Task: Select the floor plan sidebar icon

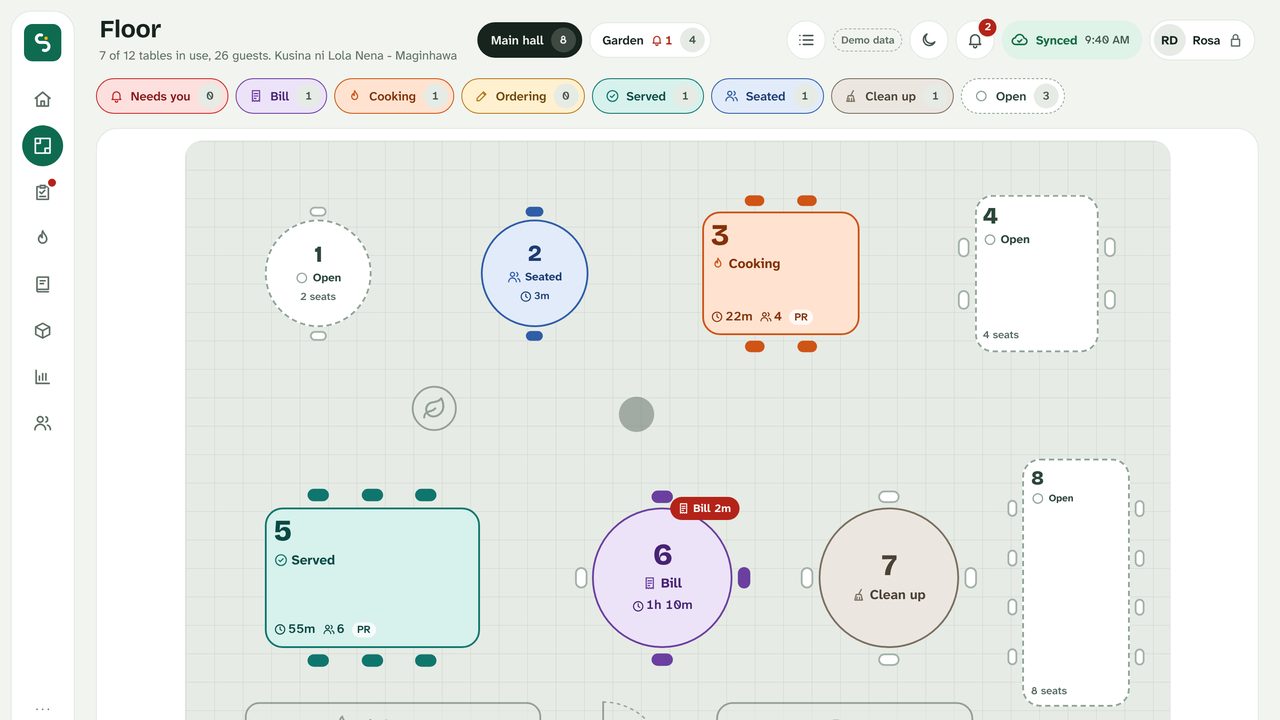Action: (42, 146)
